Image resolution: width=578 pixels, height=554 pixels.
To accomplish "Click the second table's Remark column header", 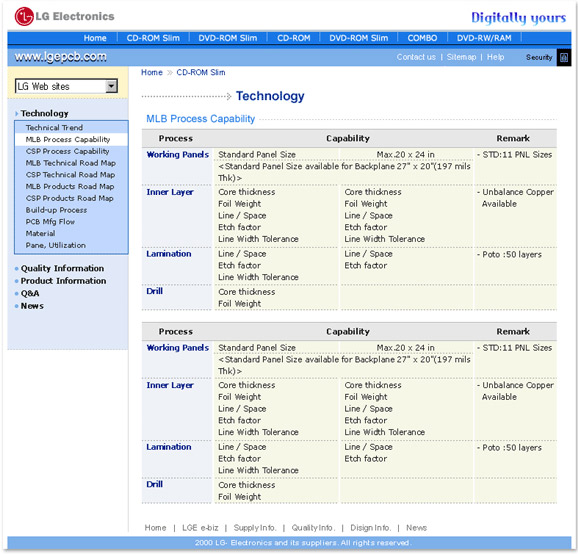I will pos(513,332).
